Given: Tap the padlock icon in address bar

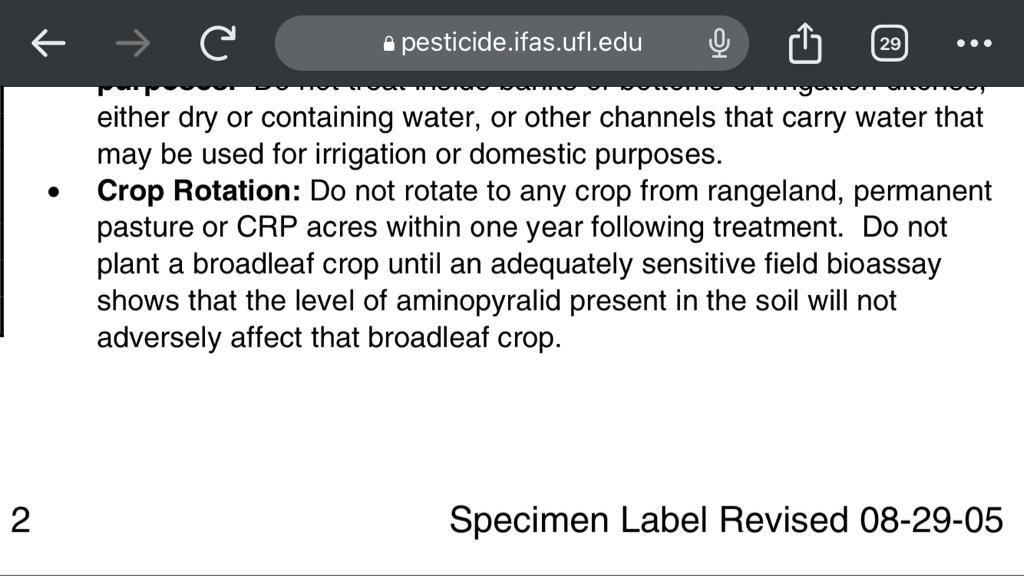Looking at the screenshot, I should (389, 44).
